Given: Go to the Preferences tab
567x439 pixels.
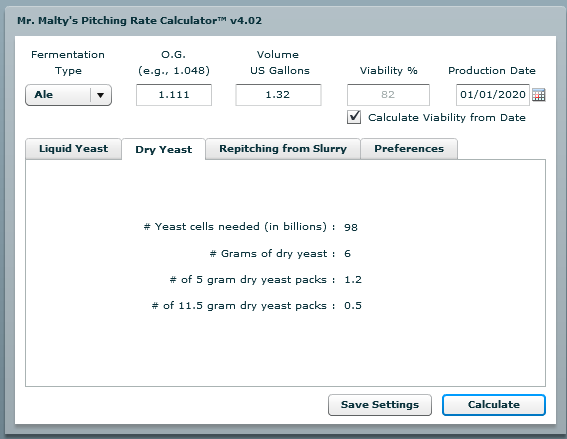Looking at the screenshot, I should [409, 149].
